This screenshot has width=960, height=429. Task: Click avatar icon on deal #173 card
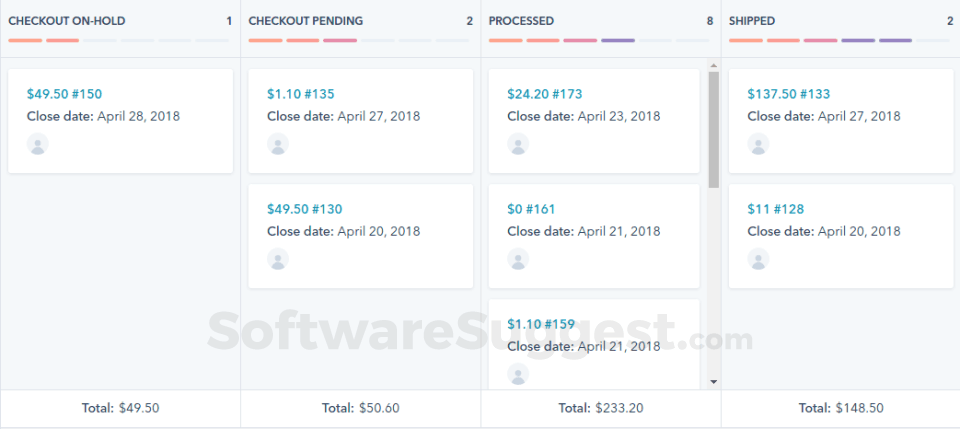tap(518, 144)
